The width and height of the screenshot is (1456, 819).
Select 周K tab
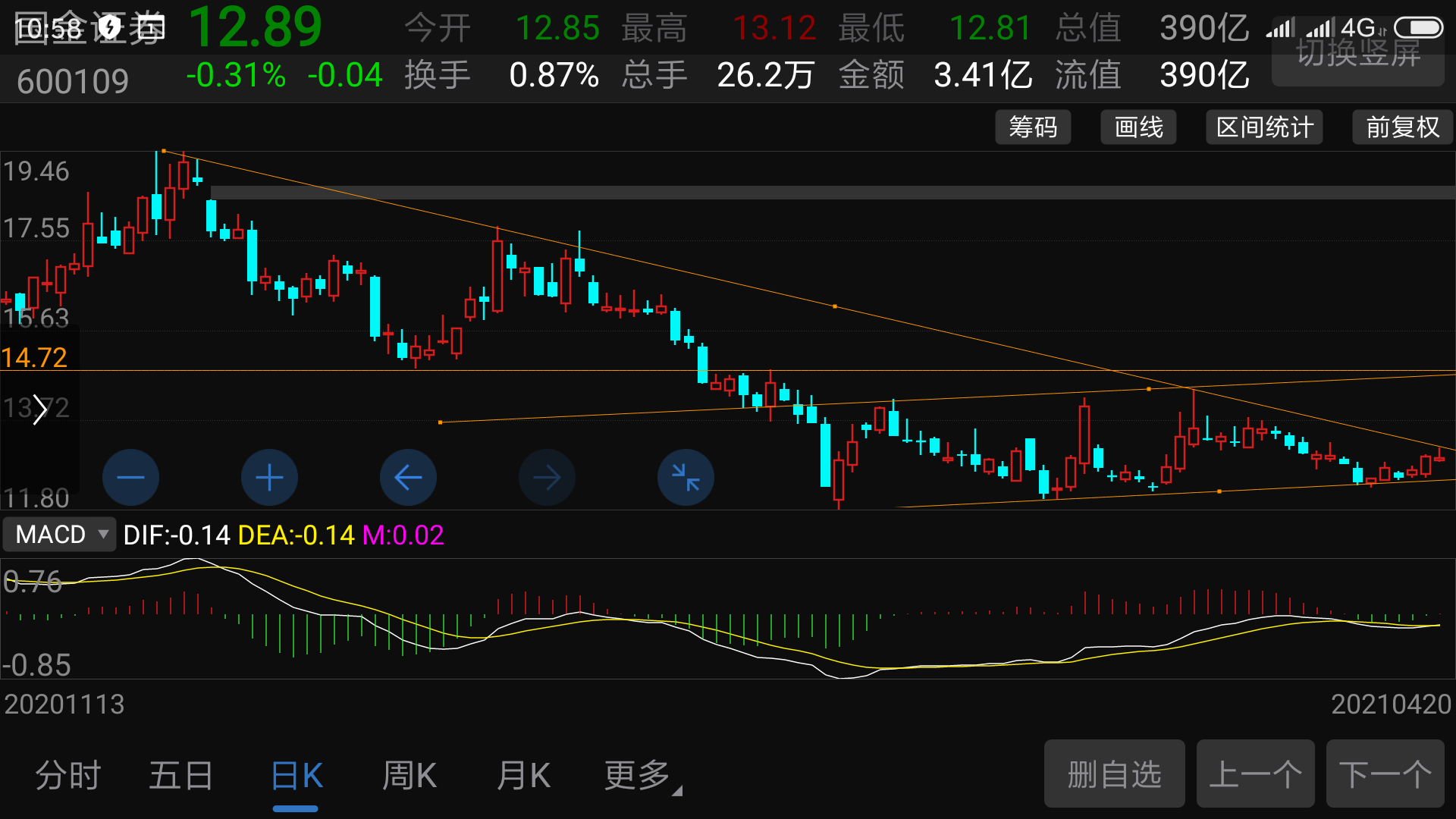(409, 776)
